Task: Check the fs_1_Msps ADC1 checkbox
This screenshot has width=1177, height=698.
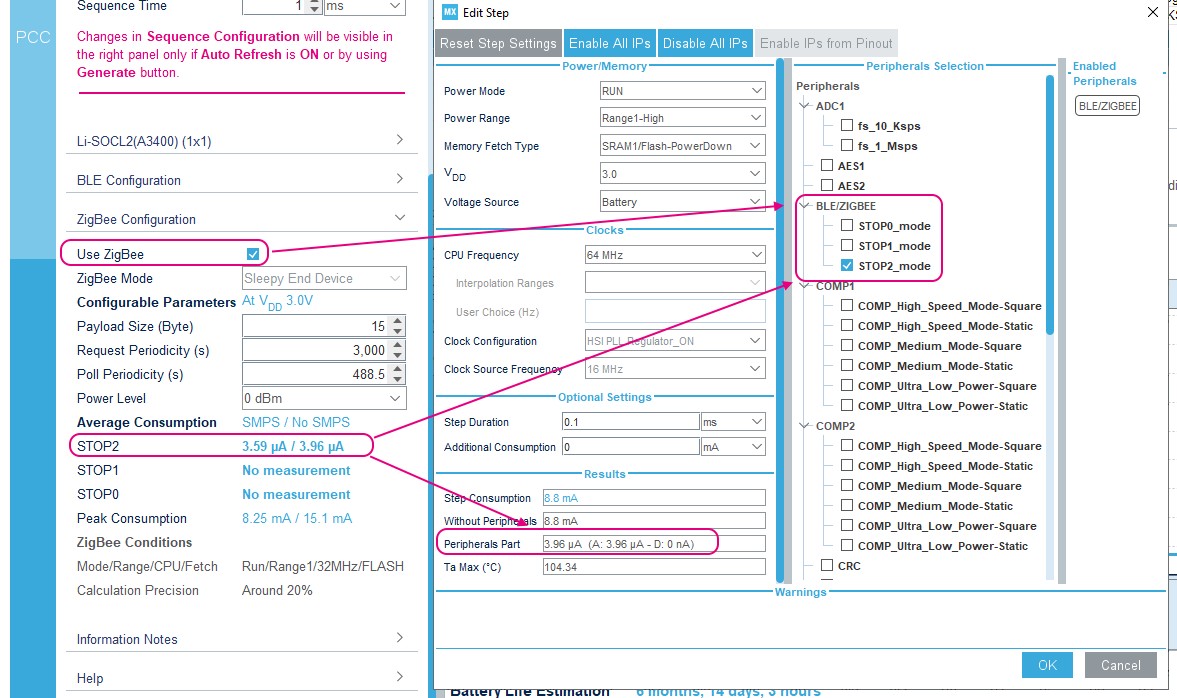Action: tap(847, 145)
